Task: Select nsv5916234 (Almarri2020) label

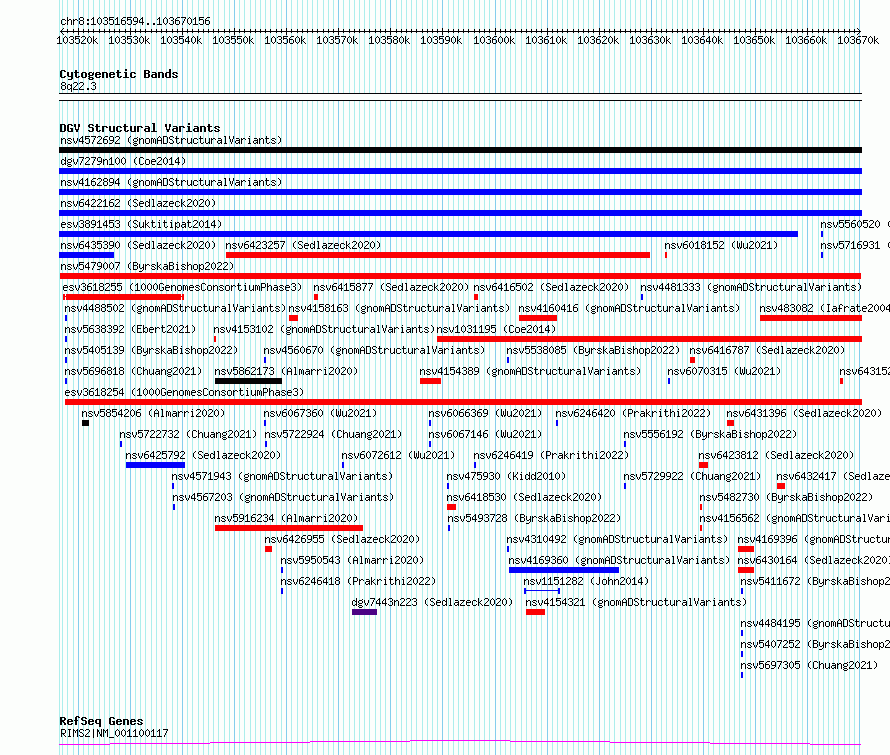Action: coord(286,518)
